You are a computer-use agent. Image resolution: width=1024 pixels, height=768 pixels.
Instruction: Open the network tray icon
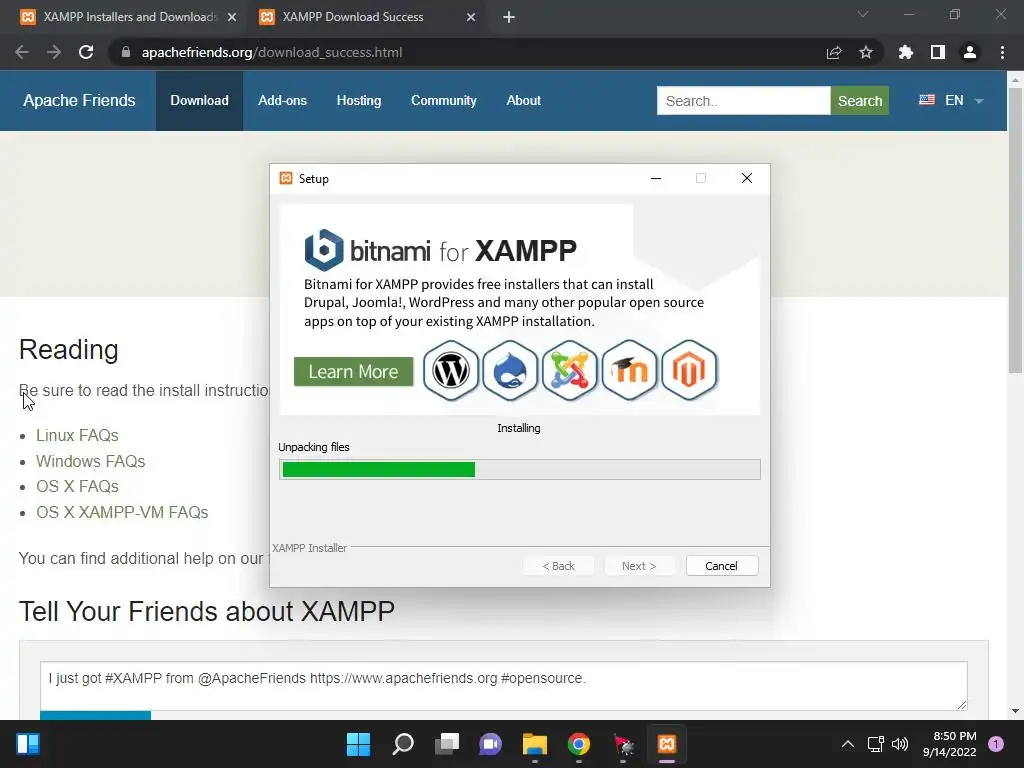875,744
